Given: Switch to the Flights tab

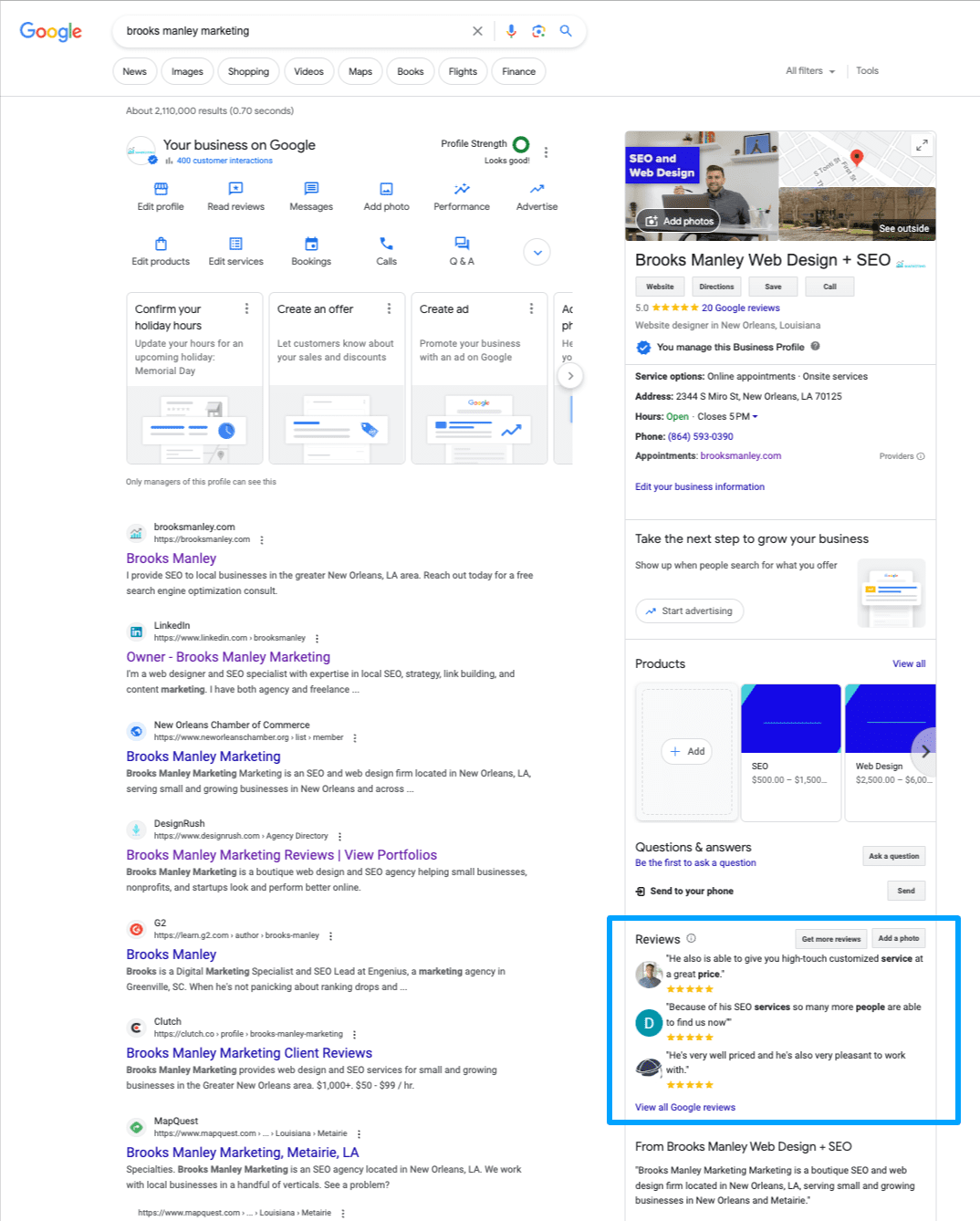Looking at the screenshot, I should click(x=463, y=71).
